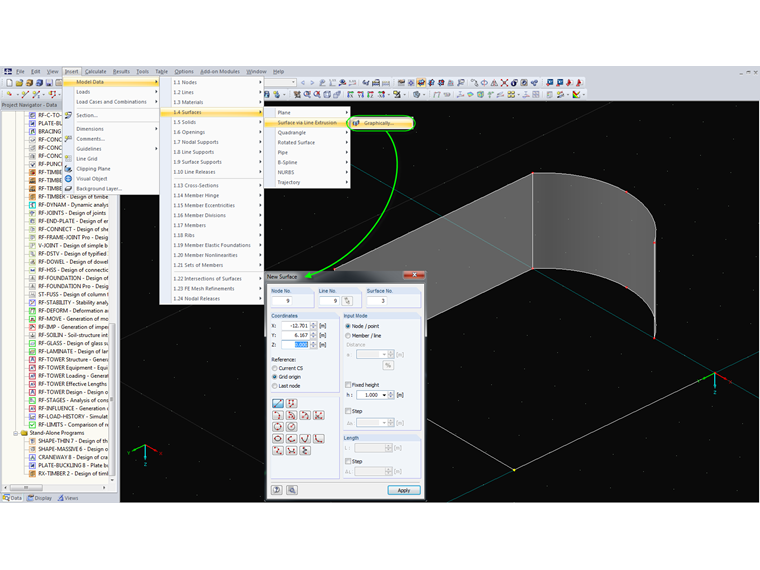Viewport: 760px width, 570px height.
Task: Click the red X delete icon in toolbar
Action: [505, 83]
